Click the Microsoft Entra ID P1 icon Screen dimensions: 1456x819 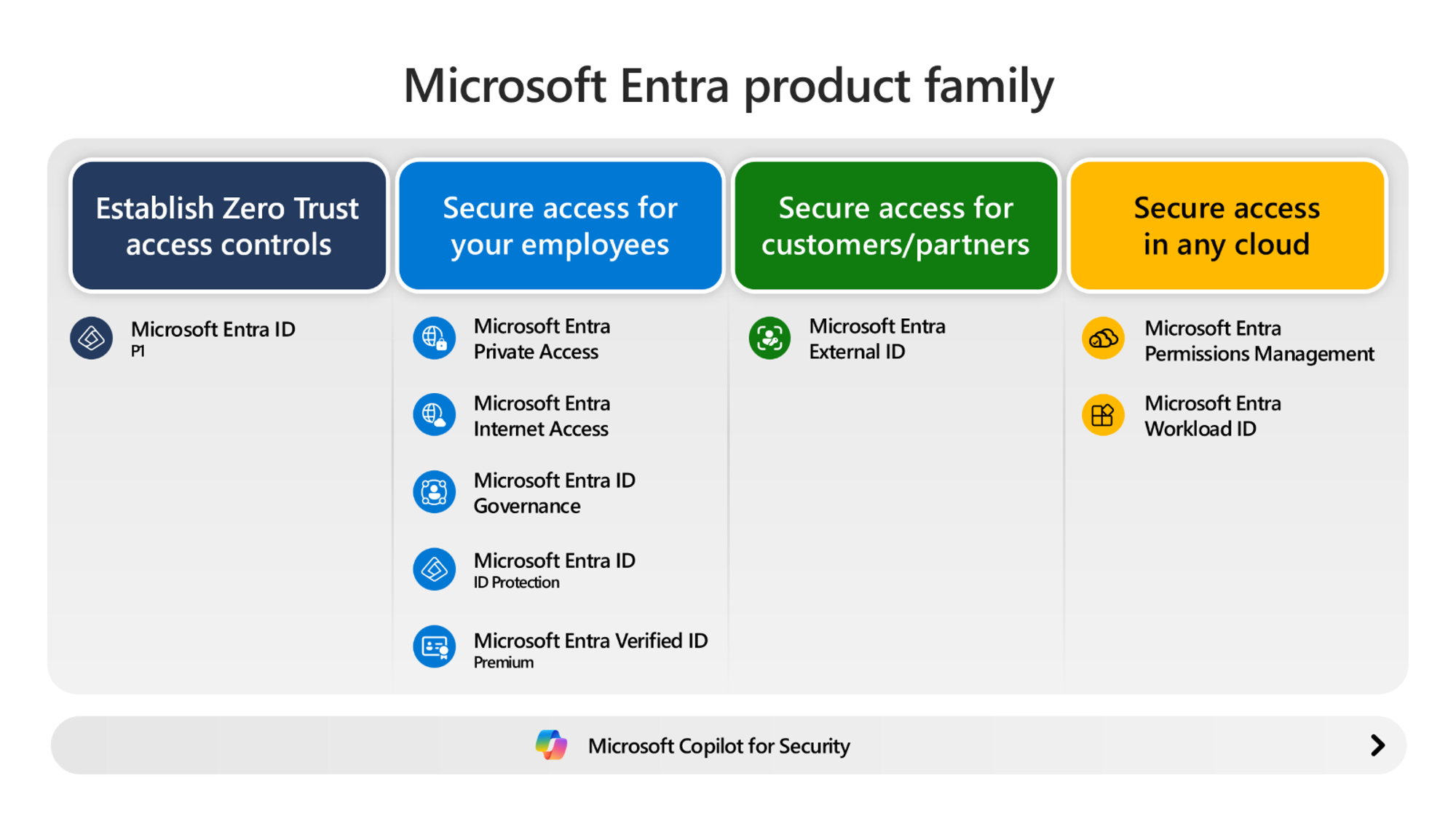tap(92, 336)
